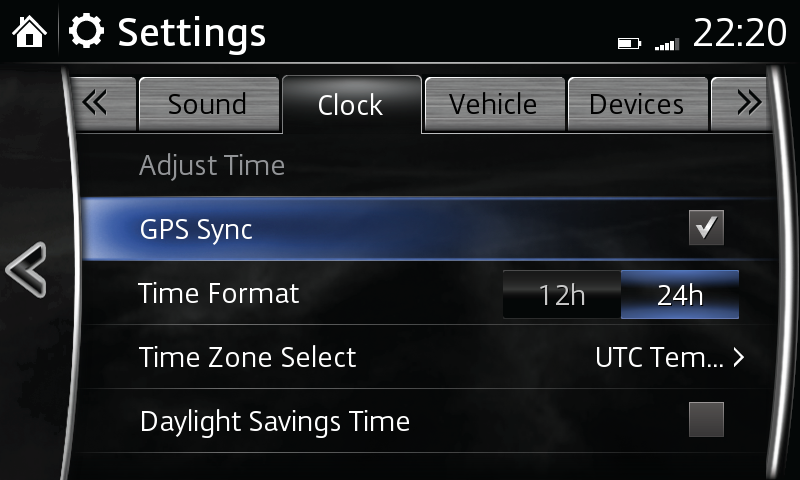The width and height of the screenshot is (800, 480).
Task: Switch time format to 12h
Action: pos(561,295)
